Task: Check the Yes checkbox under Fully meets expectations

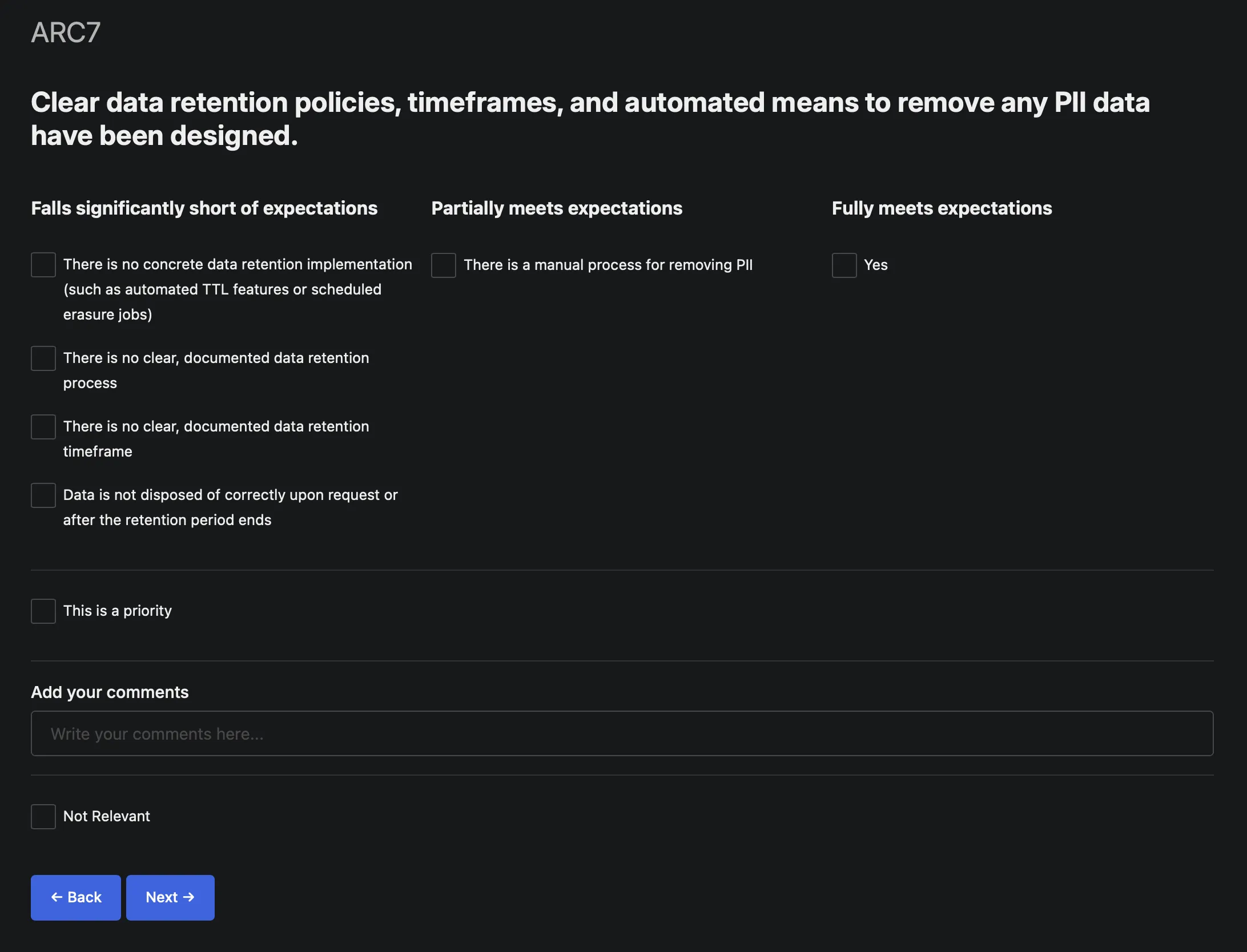Action: point(844,265)
